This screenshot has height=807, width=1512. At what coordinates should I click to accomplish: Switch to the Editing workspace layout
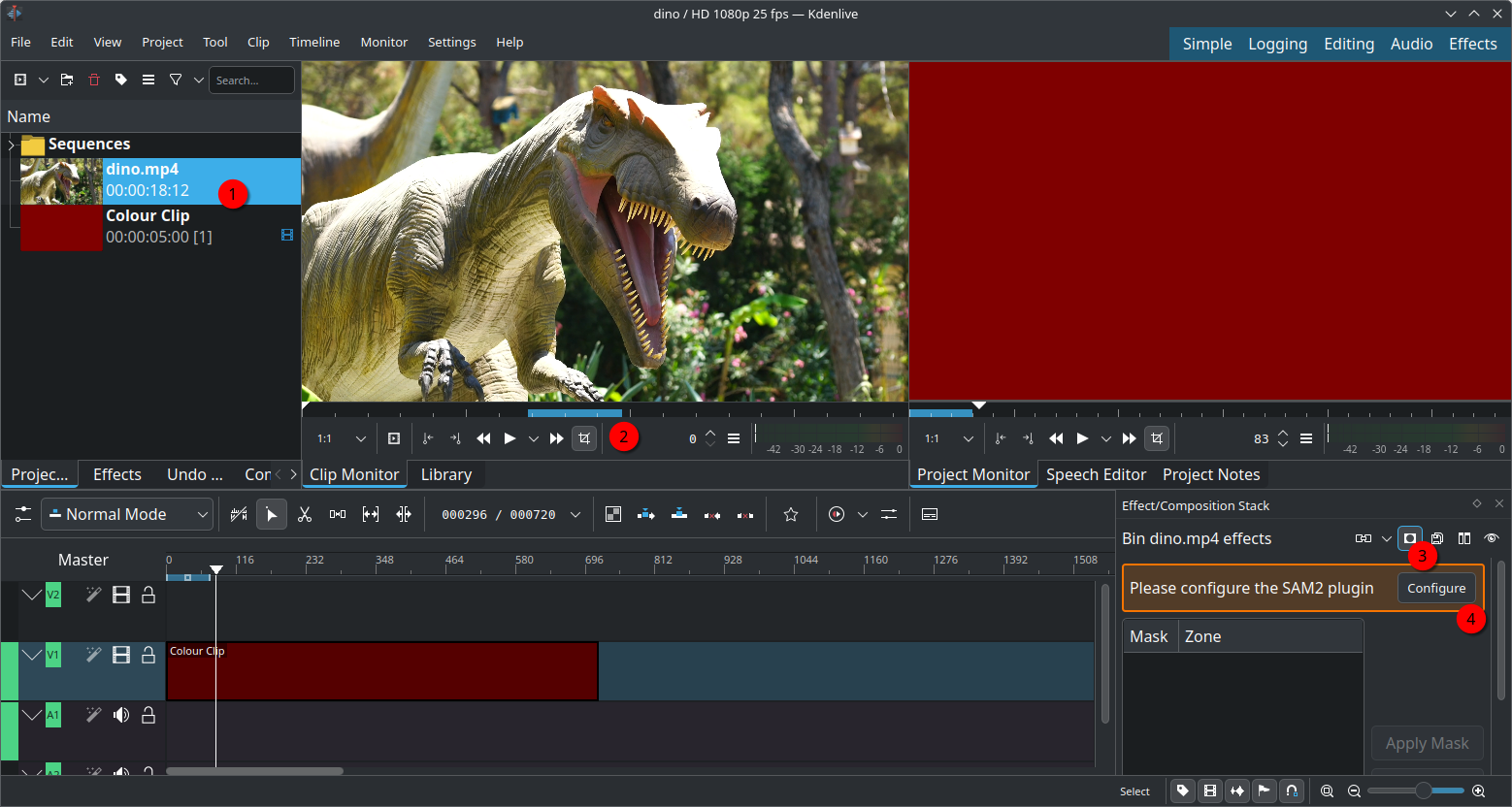(1349, 44)
